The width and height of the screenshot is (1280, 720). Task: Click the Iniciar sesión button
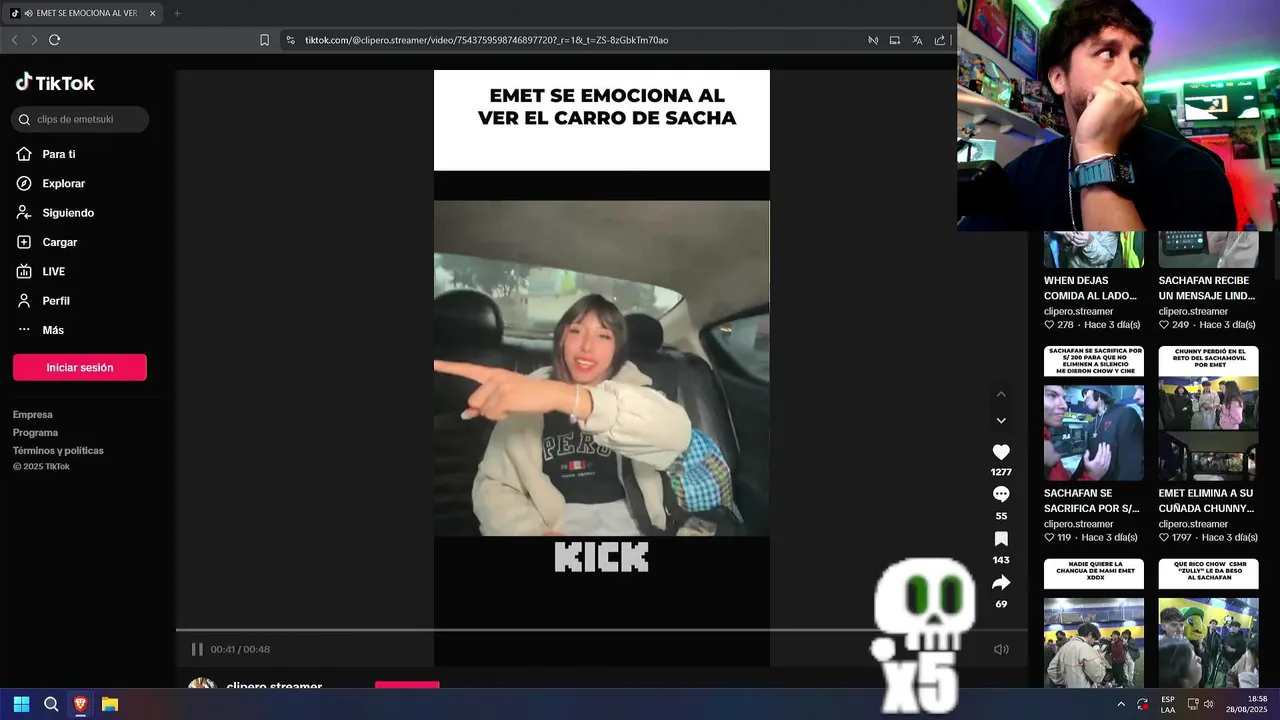(x=80, y=367)
